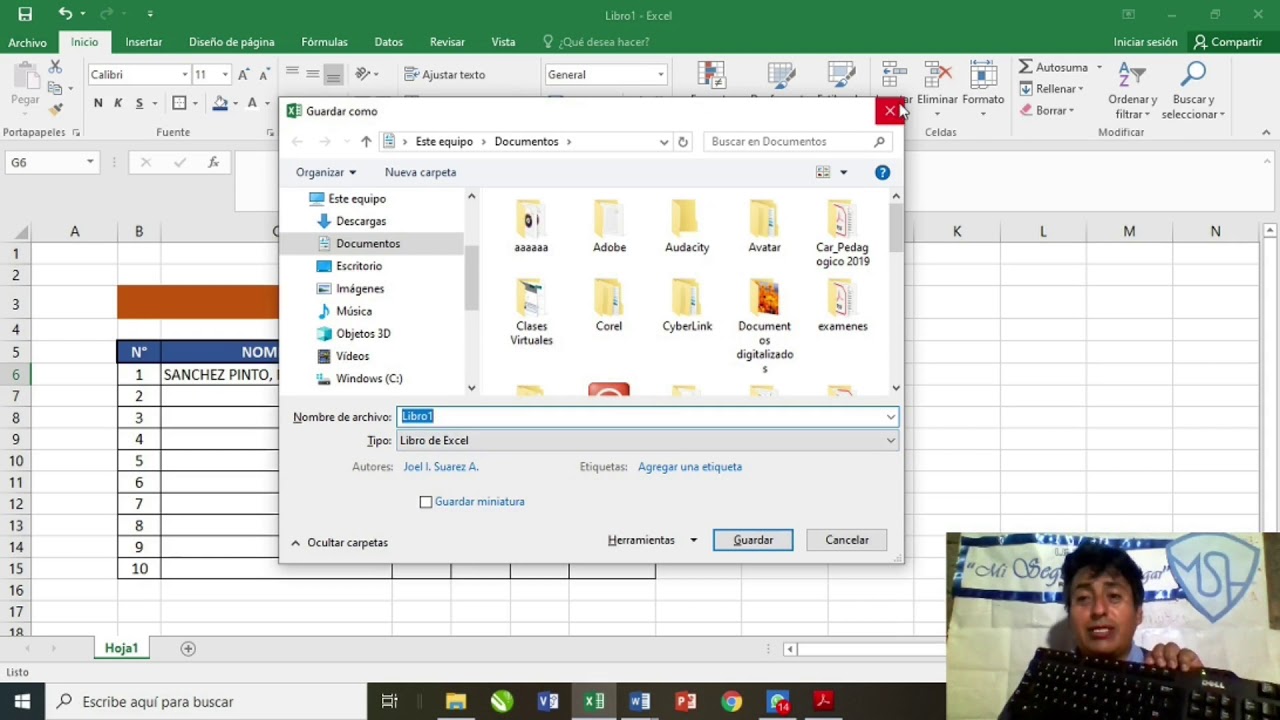The width and height of the screenshot is (1280, 720).
Task: Apply cell borders from the ribbon
Action: (179, 103)
